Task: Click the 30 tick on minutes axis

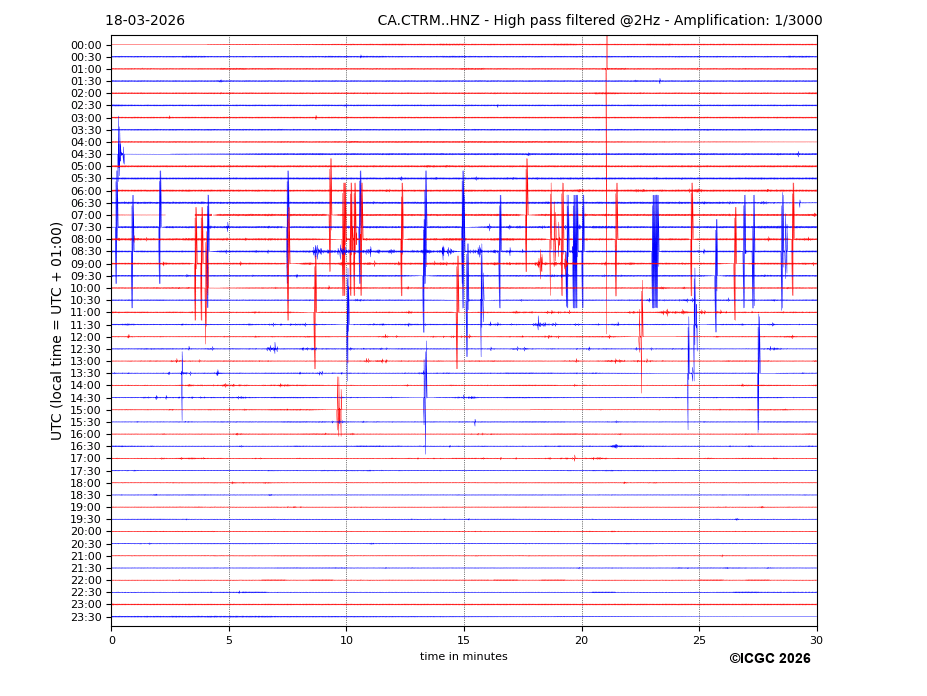Action: pyautogui.click(x=816, y=640)
